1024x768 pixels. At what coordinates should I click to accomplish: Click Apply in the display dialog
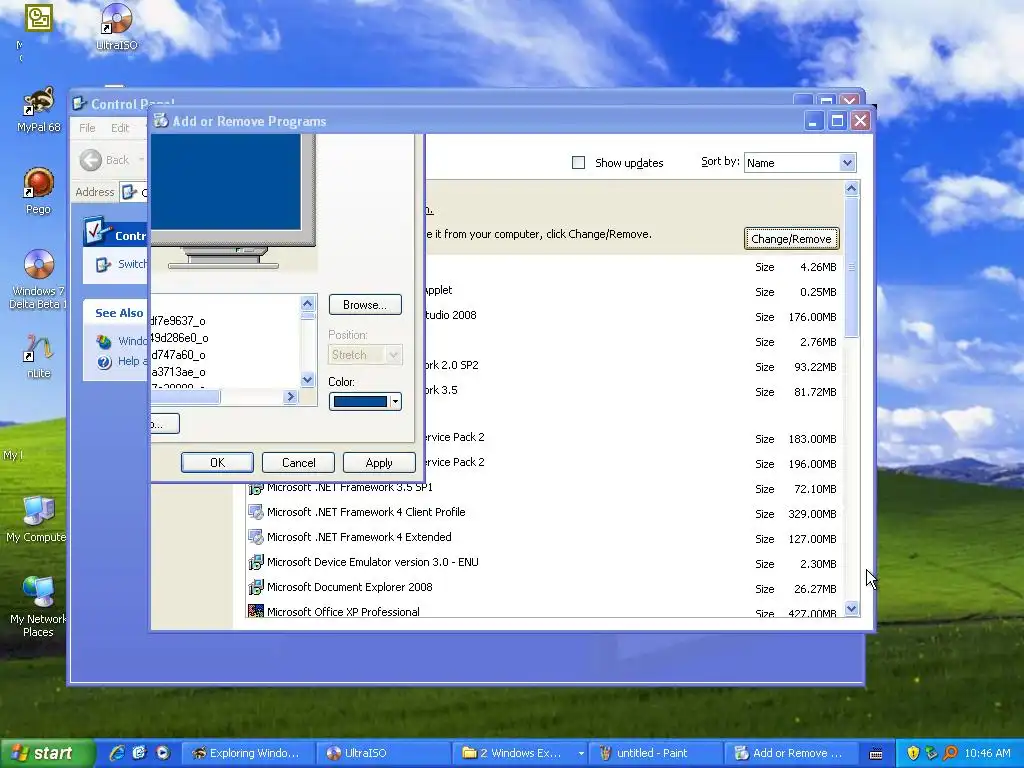coord(379,462)
